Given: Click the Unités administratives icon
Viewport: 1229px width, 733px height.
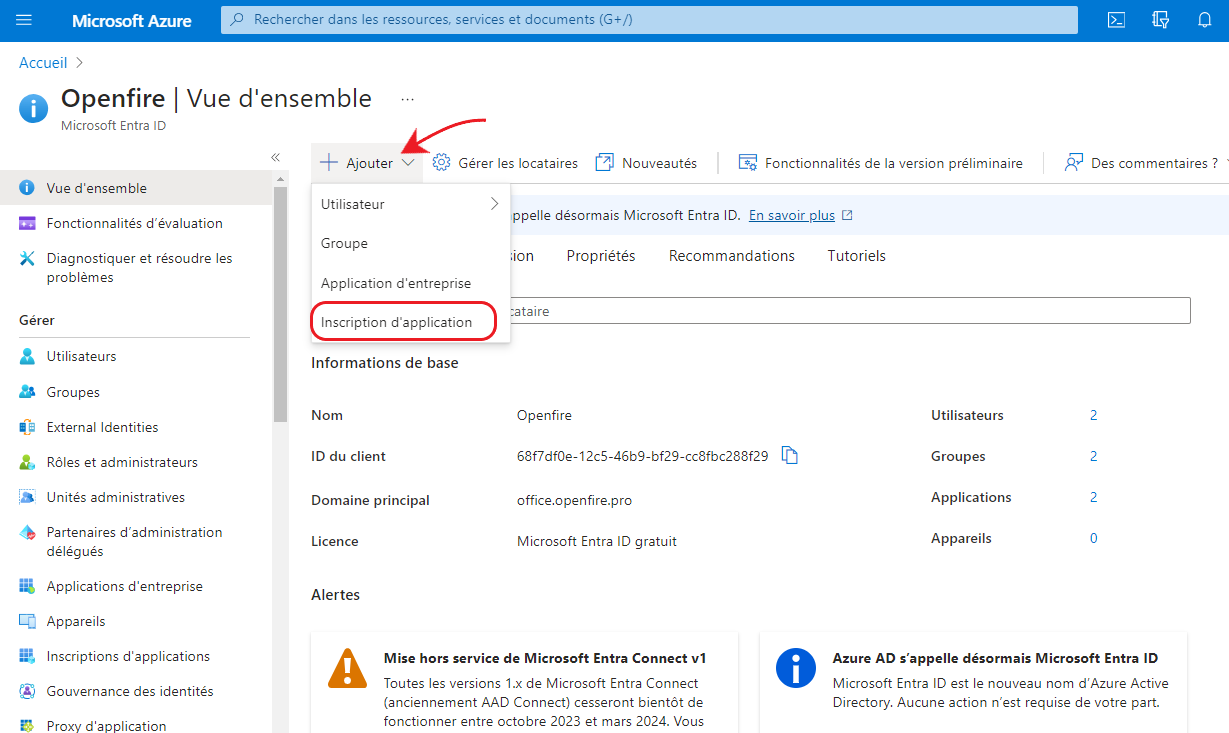Looking at the screenshot, I should click(x=28, y=497).
